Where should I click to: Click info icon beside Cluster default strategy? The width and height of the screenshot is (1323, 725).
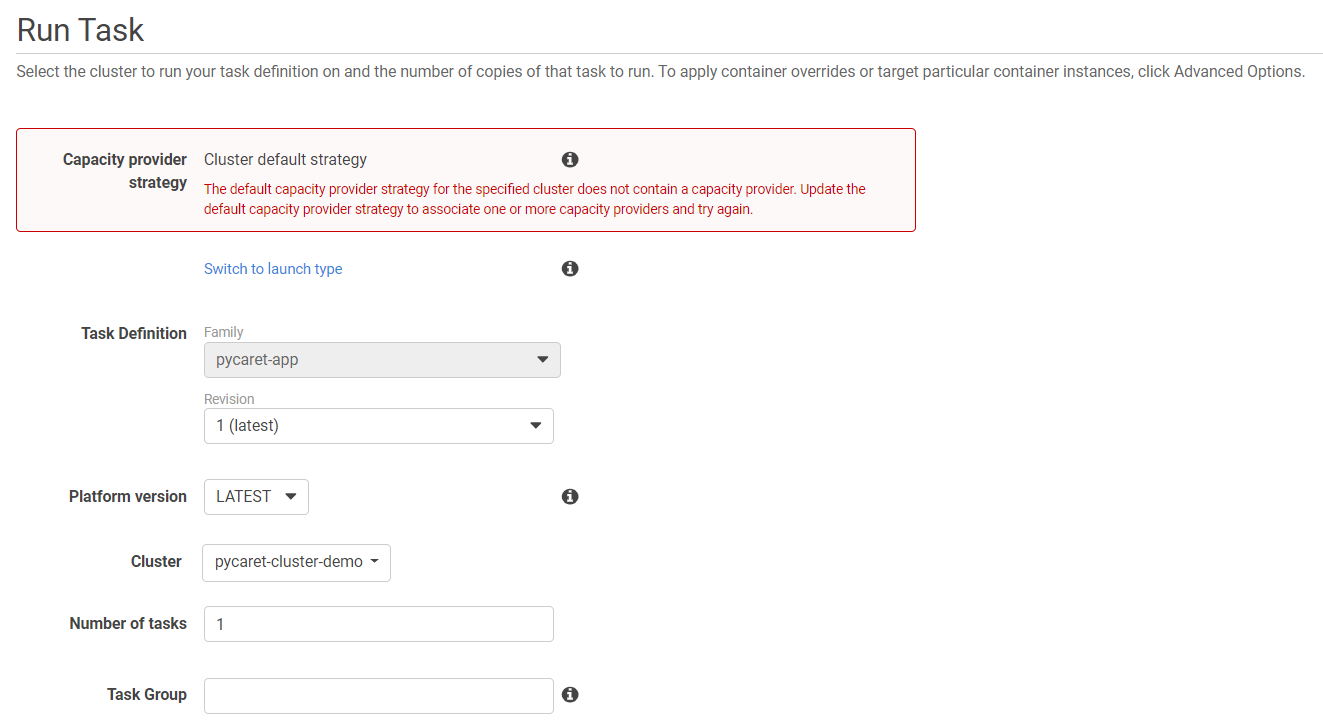570,160
